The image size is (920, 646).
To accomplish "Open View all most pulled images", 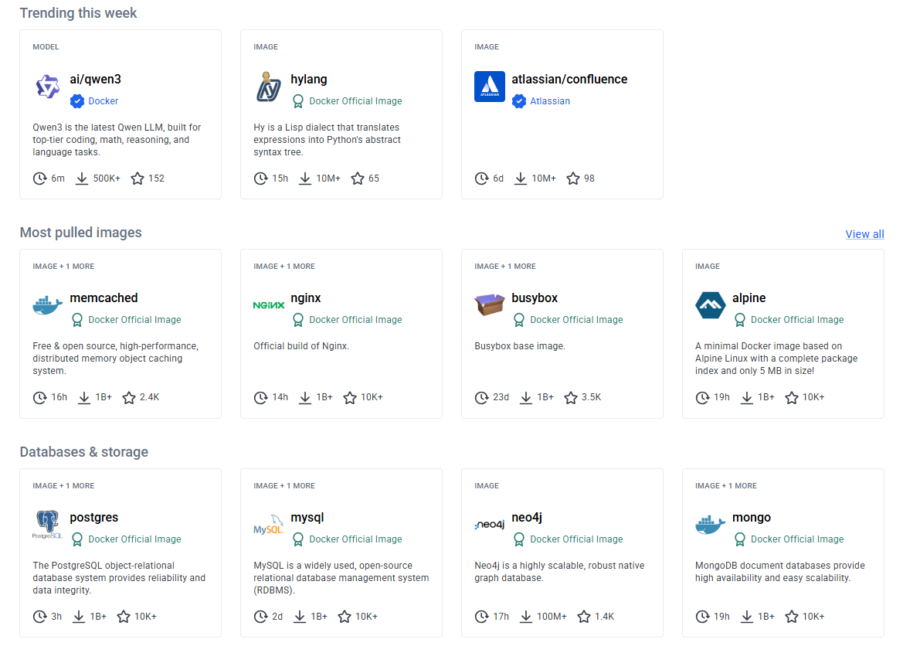I will pos(864,234).
